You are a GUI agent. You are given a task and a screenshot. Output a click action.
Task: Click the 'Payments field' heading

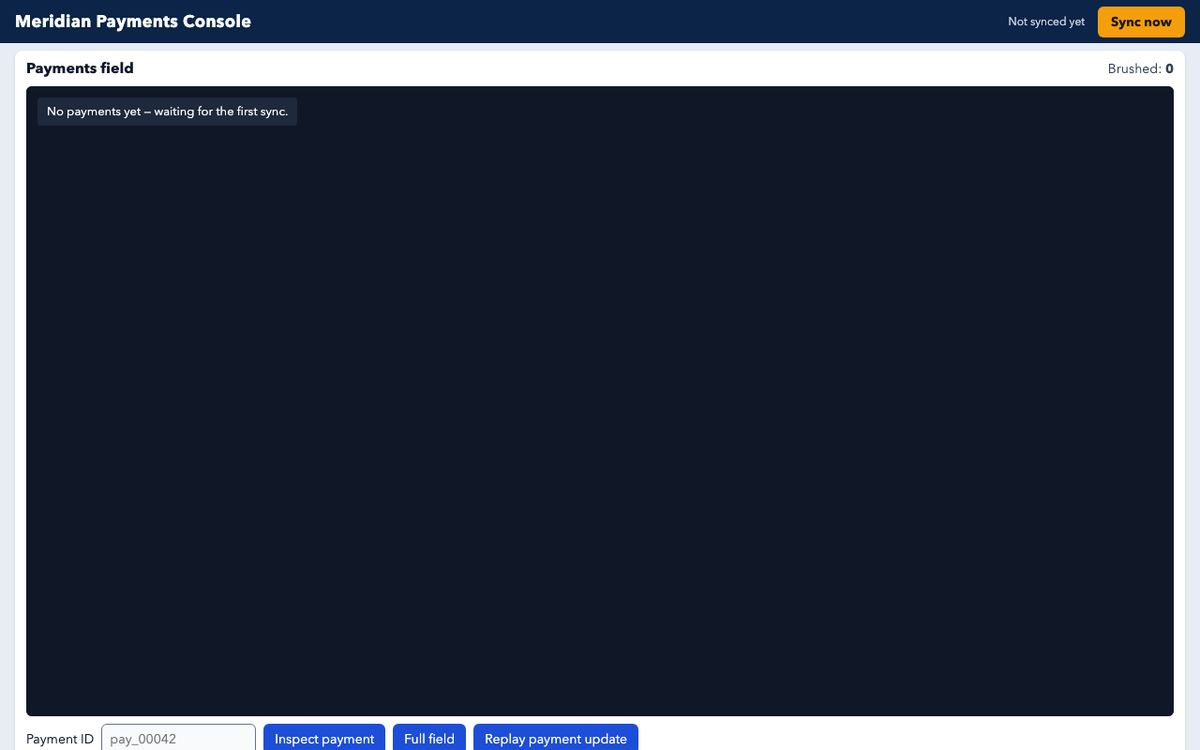[x=80, y=68]
